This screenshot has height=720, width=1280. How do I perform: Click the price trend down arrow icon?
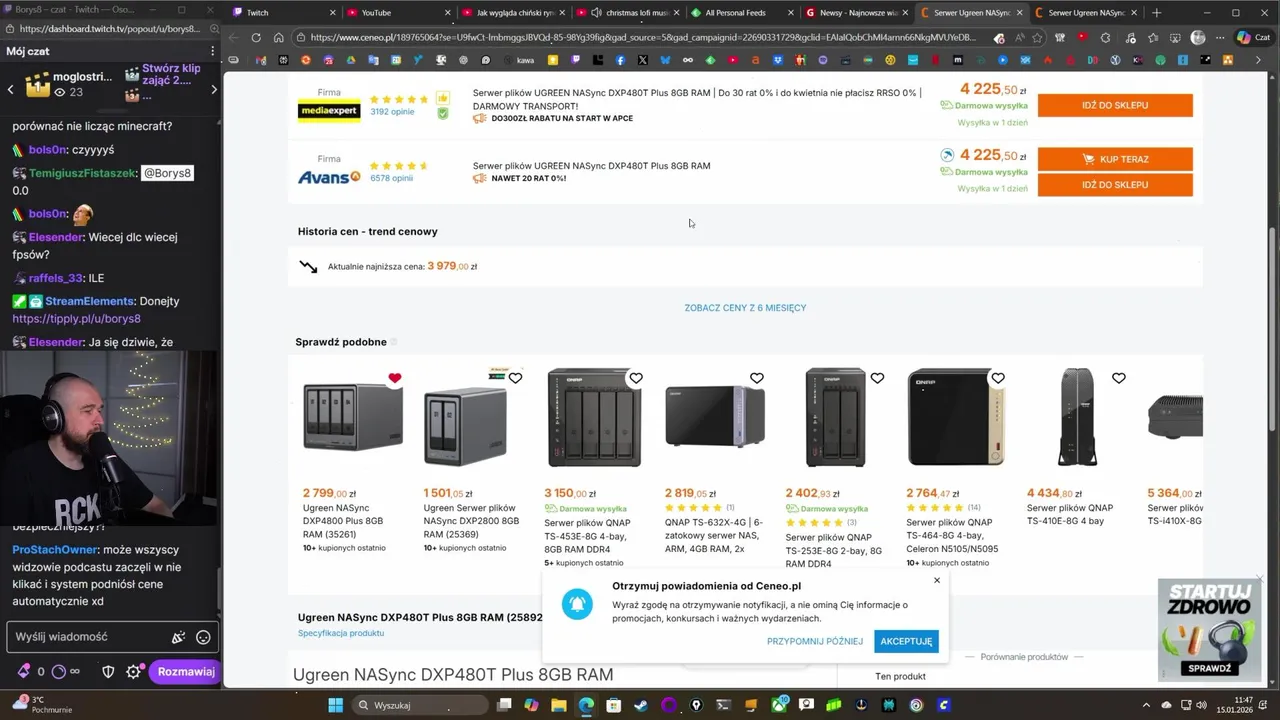(308, 267)
